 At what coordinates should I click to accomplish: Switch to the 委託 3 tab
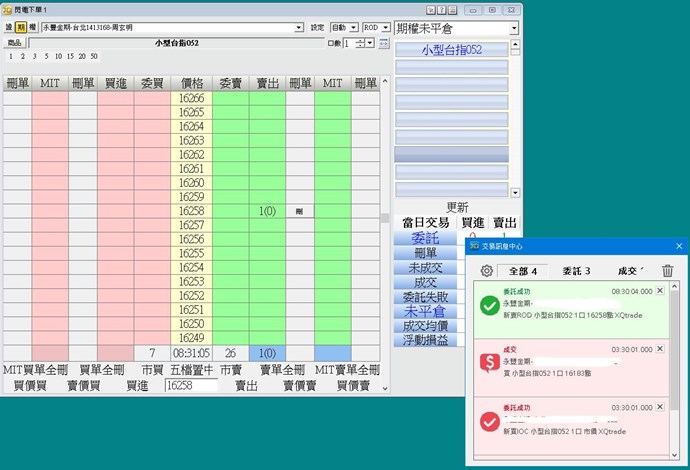pyautogui.click(x=575, y=270)
